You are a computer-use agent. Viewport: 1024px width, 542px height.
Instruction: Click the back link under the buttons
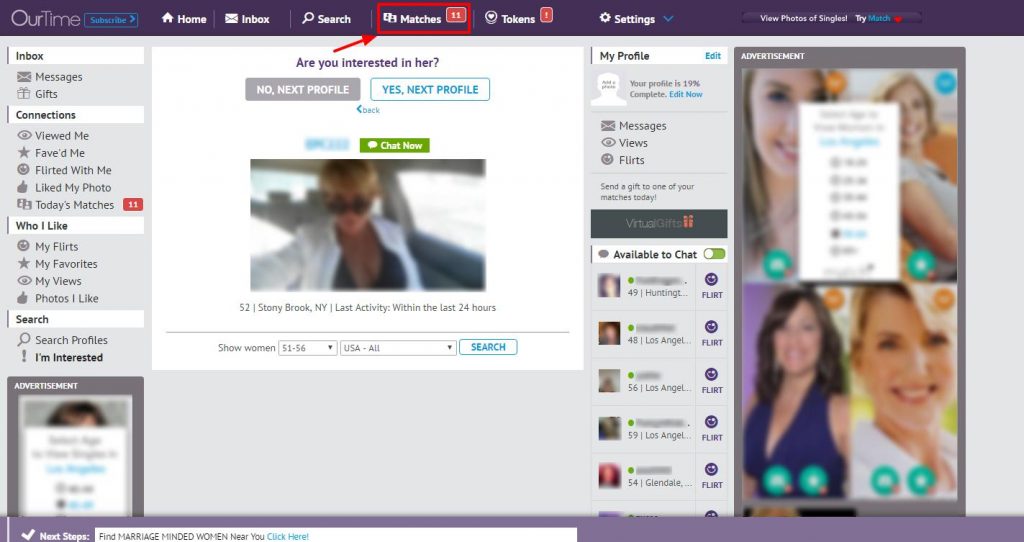click(368, 110)
